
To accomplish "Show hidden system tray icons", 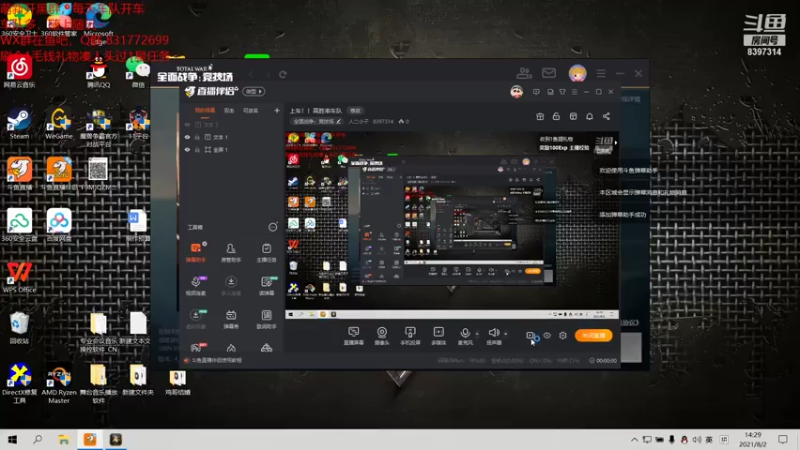I will point(634,439).
